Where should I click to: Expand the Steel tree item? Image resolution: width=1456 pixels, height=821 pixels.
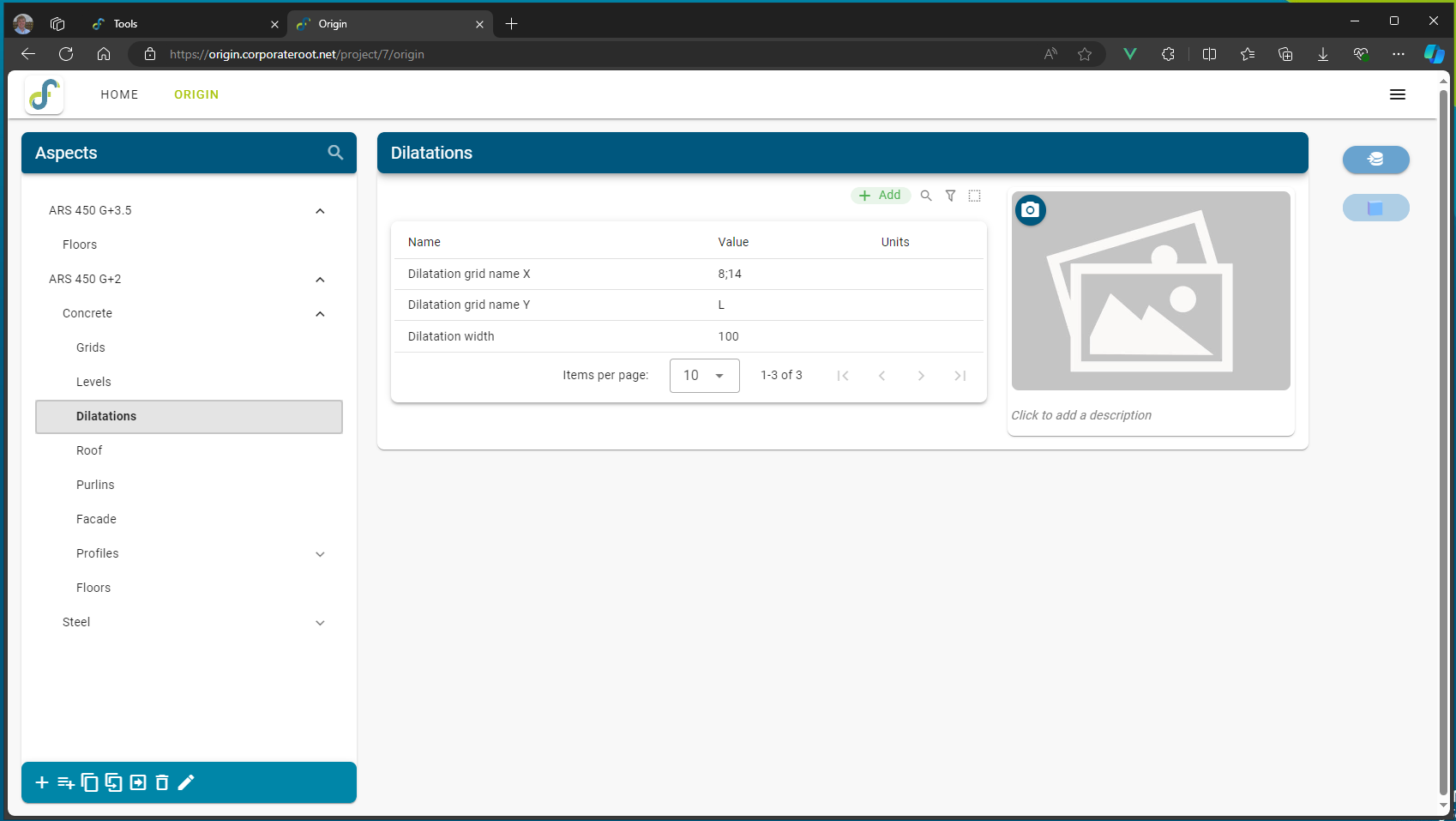click(x=320, y=623)
